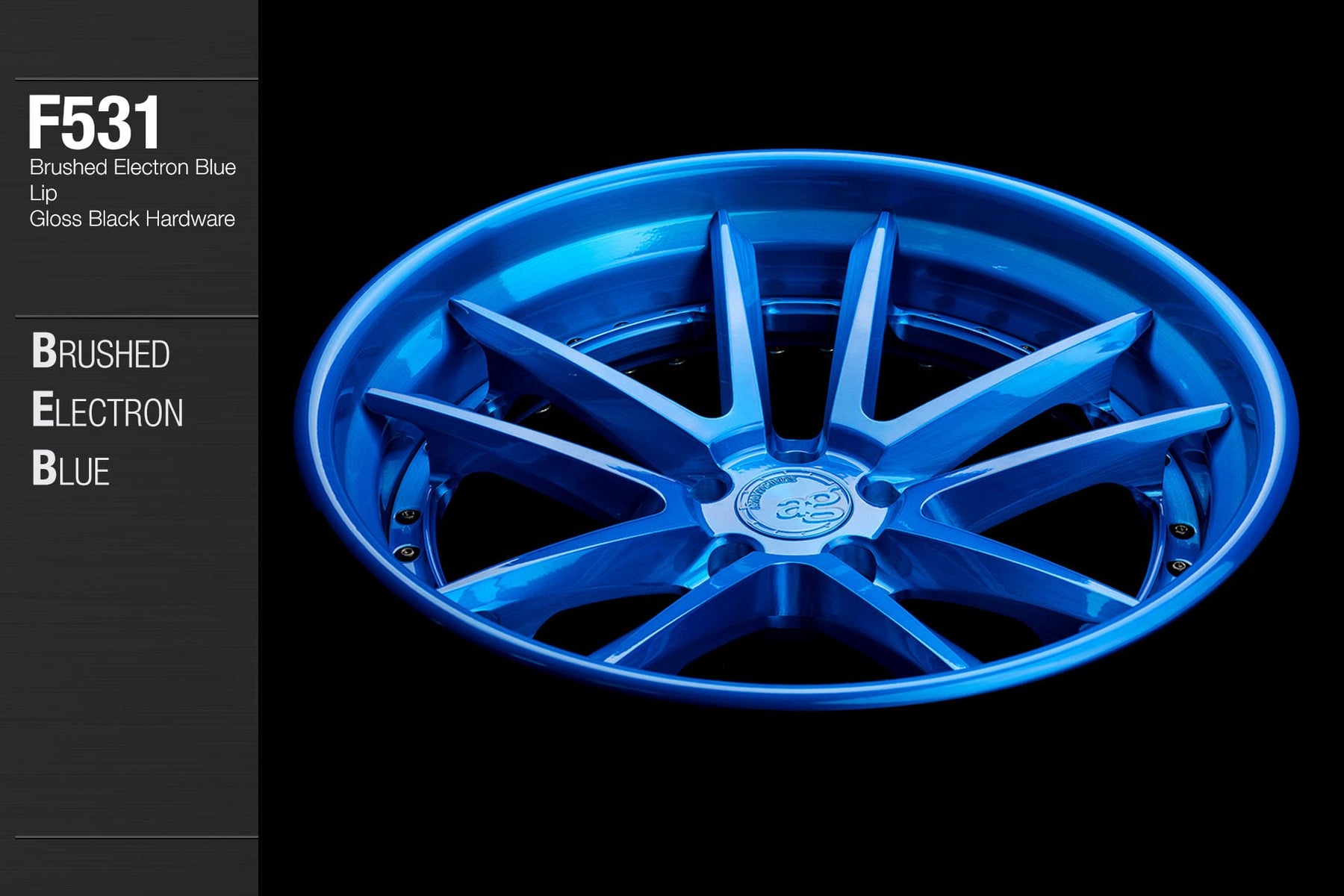Click the divider line above the F531 heading
1344x896 pixels.
tap(136, 79)
